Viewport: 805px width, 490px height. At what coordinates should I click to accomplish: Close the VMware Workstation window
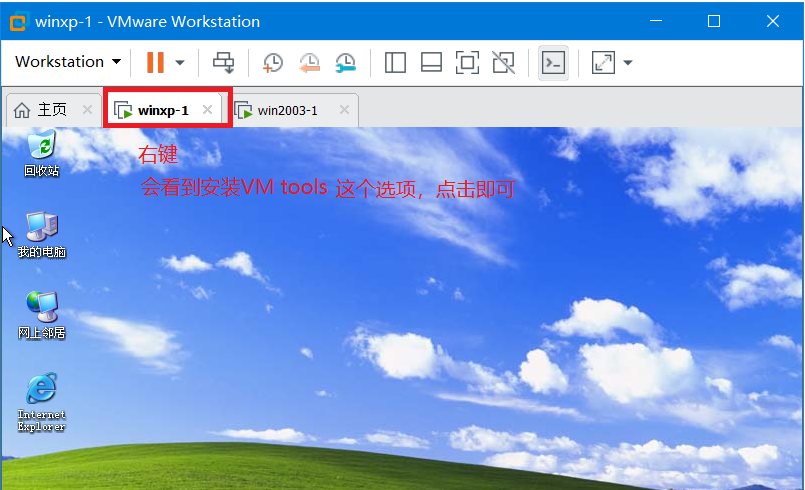click(773, 21)
